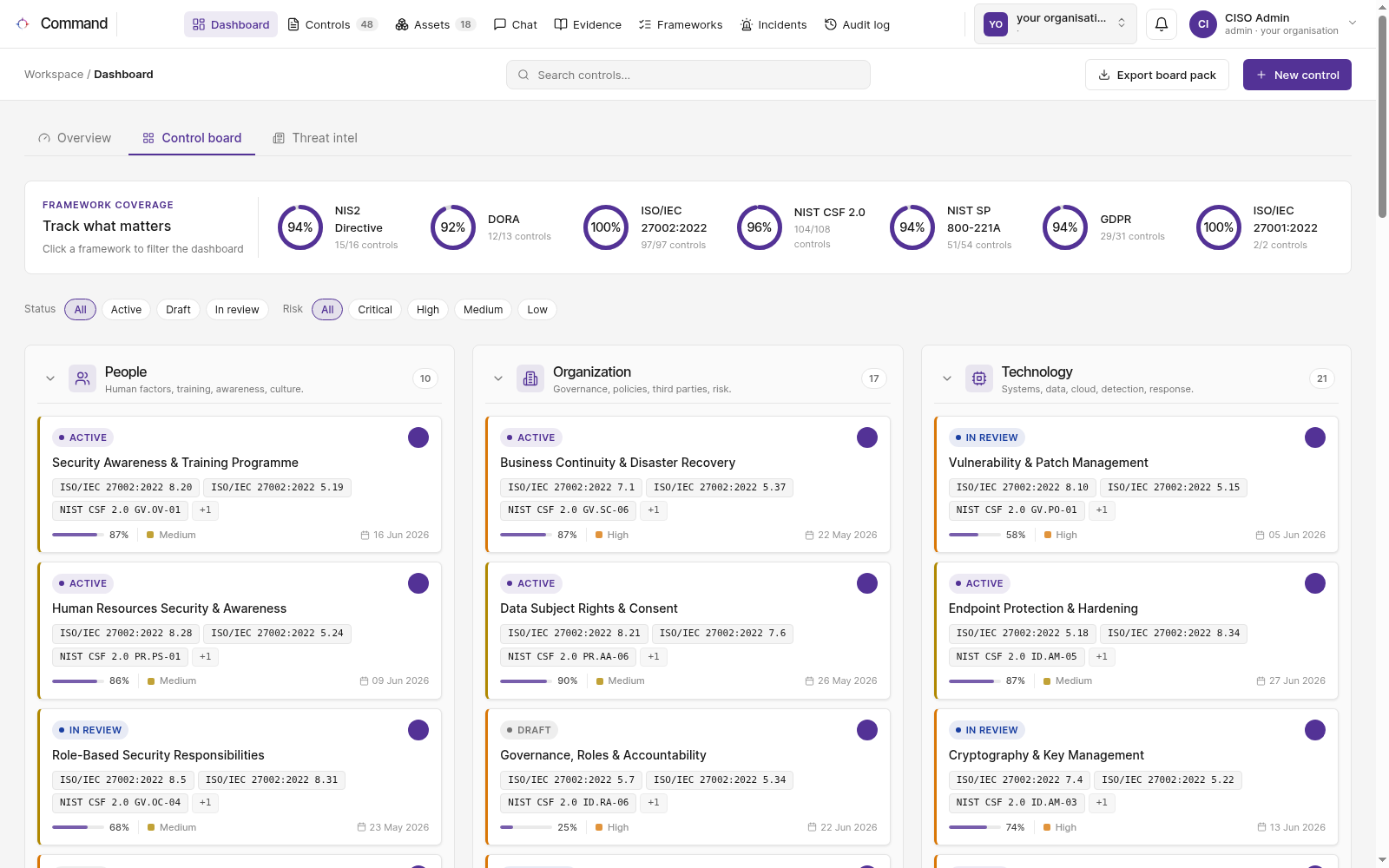Click the ISO/IEC 27002:2022 100% ring
Screen dimensions: 1389x868
tap(606, 227)
